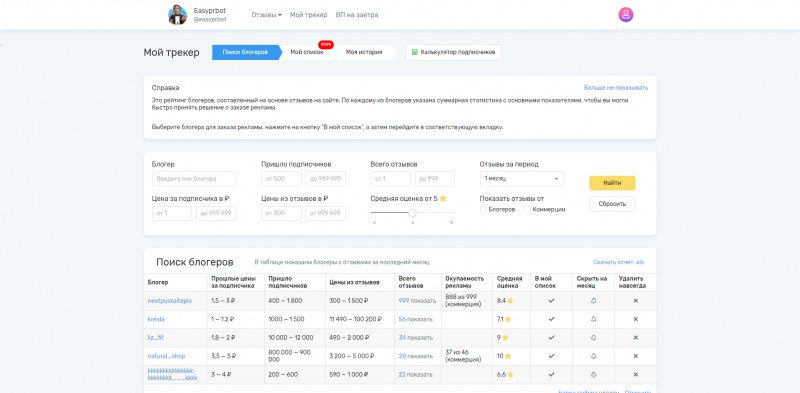Screen dimensions: 800x393
Task: Download report via Скачать отчет .xls
Action: [618, 262]
